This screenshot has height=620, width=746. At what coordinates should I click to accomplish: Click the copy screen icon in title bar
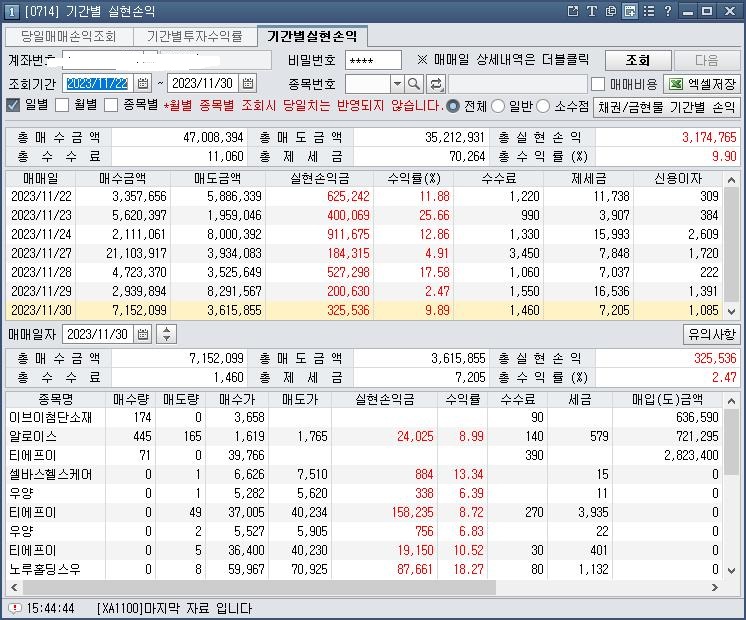pos(611,11)
